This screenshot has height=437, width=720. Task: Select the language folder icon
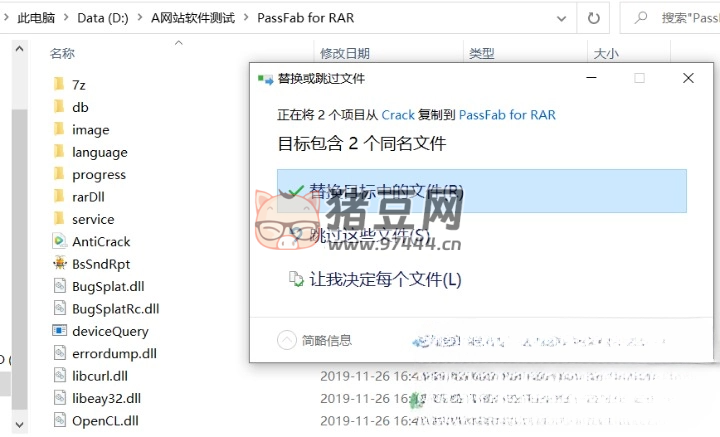click(59, 152)
